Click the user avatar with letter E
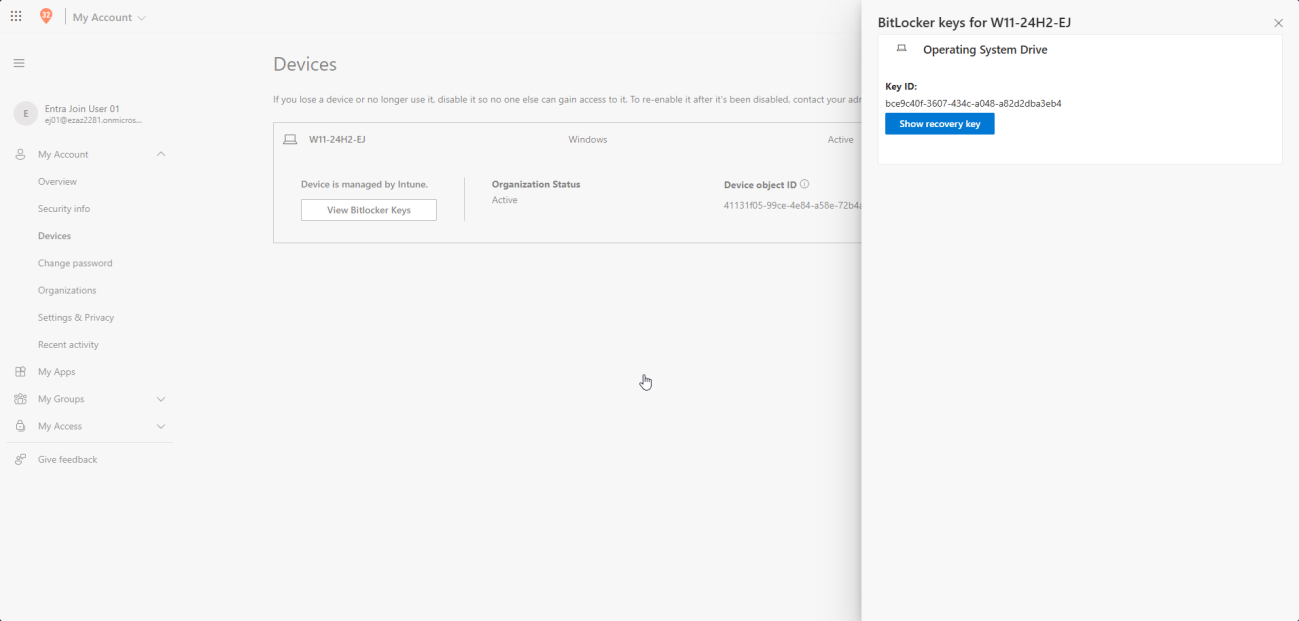 (26, 114)
